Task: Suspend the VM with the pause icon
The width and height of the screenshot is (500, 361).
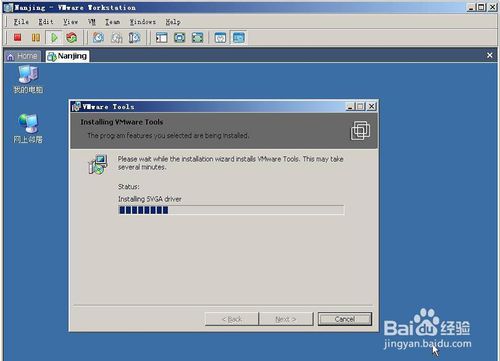Action: [36, 38]
